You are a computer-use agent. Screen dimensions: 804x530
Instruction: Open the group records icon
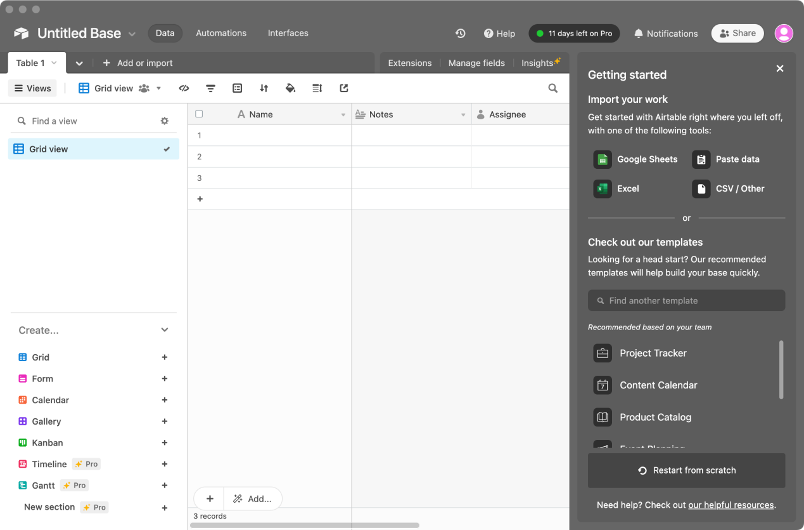coord(237,88)
